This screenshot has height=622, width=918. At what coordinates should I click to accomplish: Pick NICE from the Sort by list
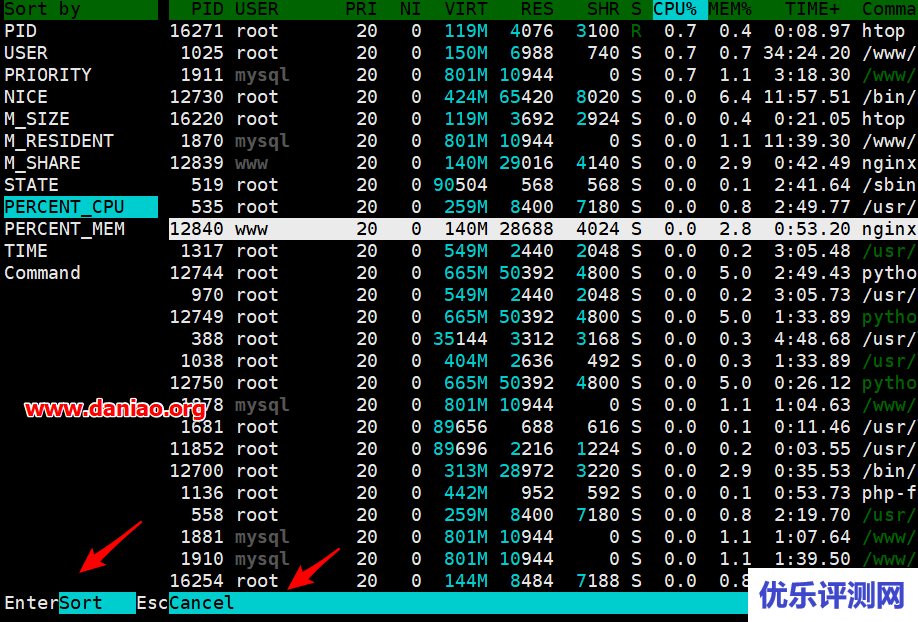point(26,97)
